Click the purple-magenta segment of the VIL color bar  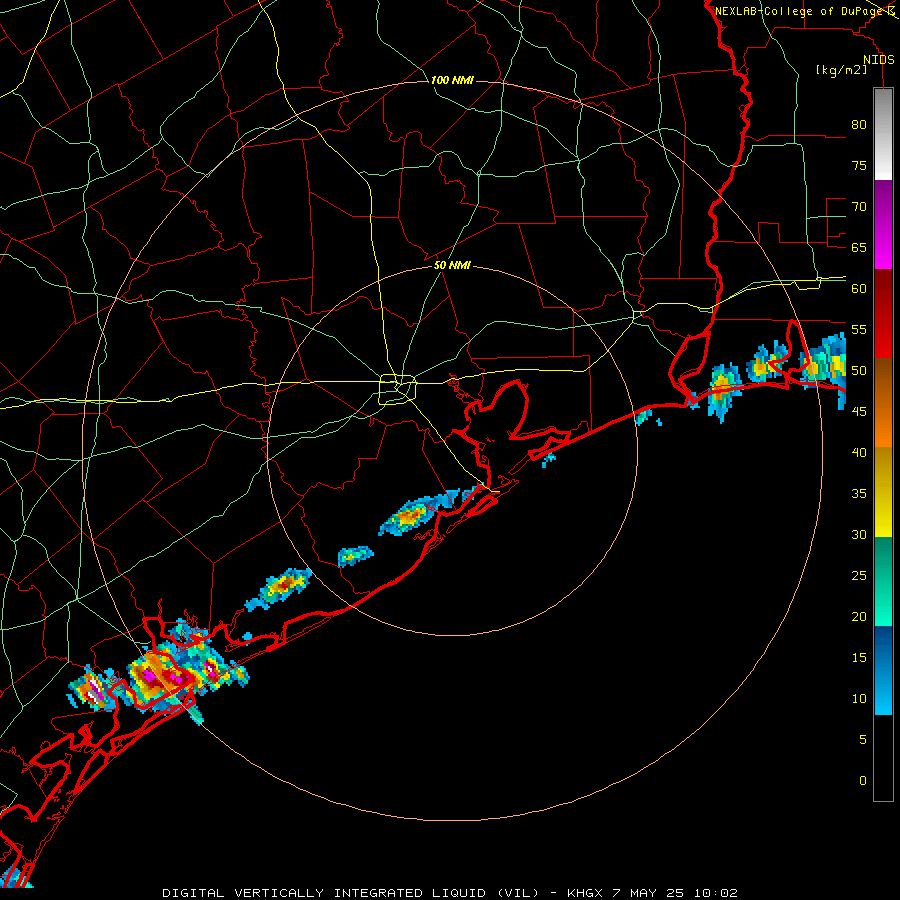pyautogui.click(x=883, y=224)
